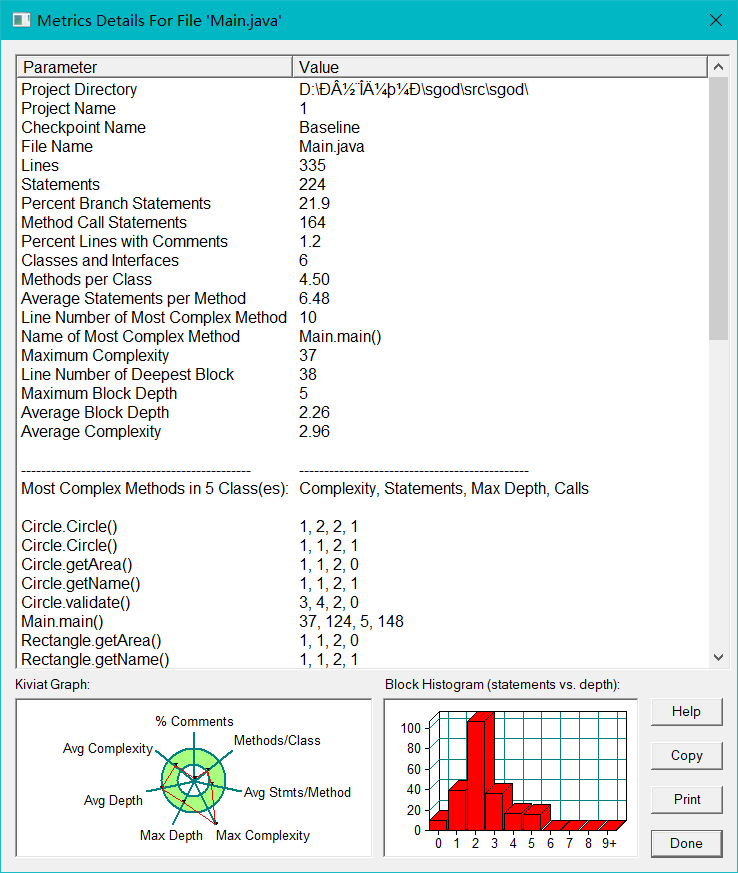Click the Block Histogram title label
Screen dimensions: 738x873
[502, 684]
